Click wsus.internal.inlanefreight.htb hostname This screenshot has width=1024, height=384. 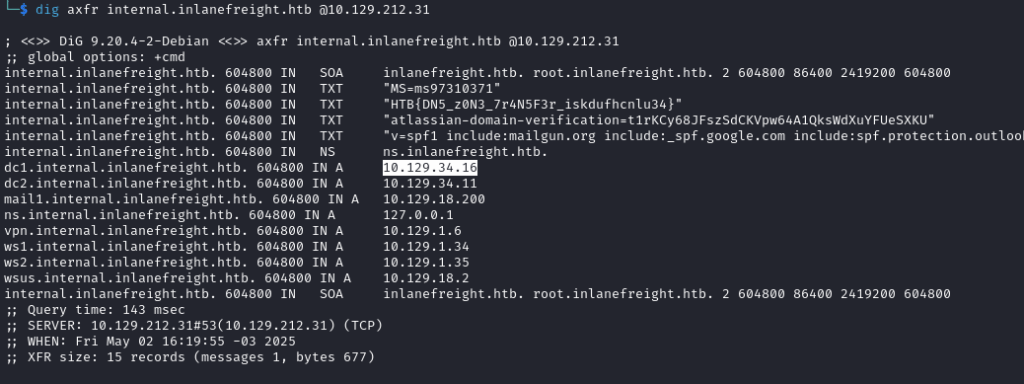pos(127,278)
